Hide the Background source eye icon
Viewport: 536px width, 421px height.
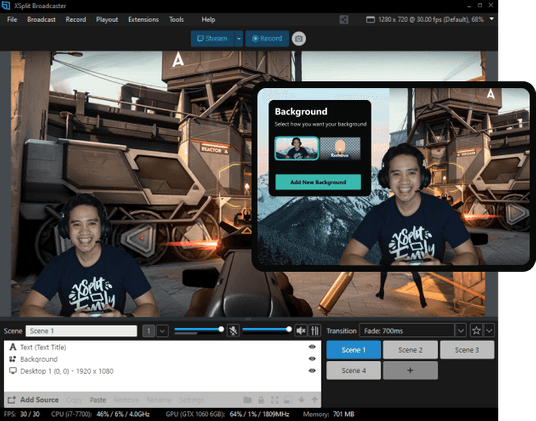click(312, 358)
